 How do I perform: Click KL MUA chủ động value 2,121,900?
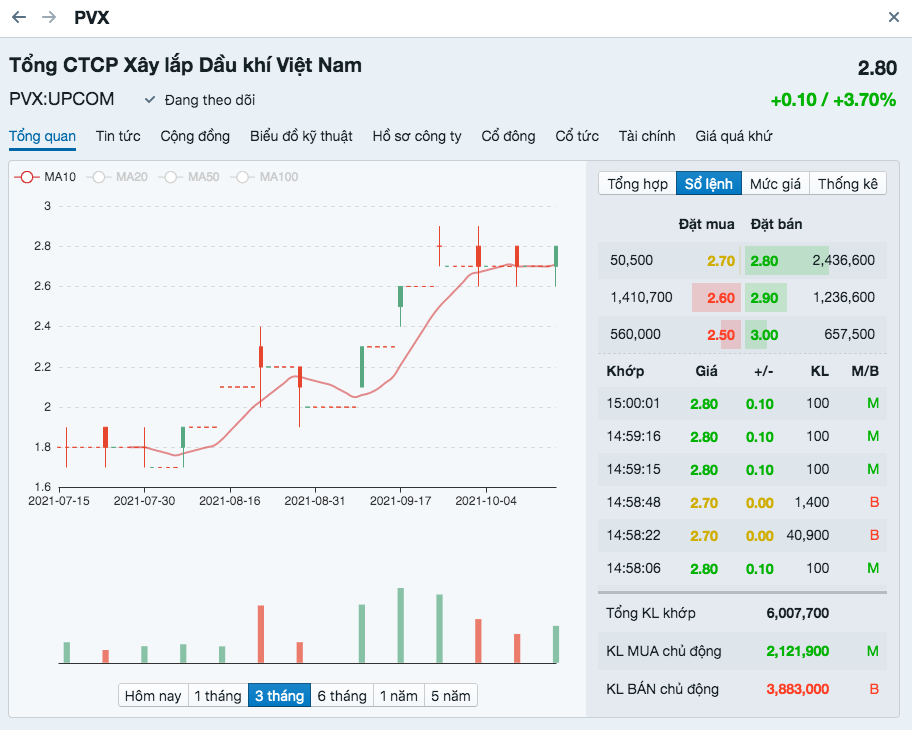tap(797, 651)
